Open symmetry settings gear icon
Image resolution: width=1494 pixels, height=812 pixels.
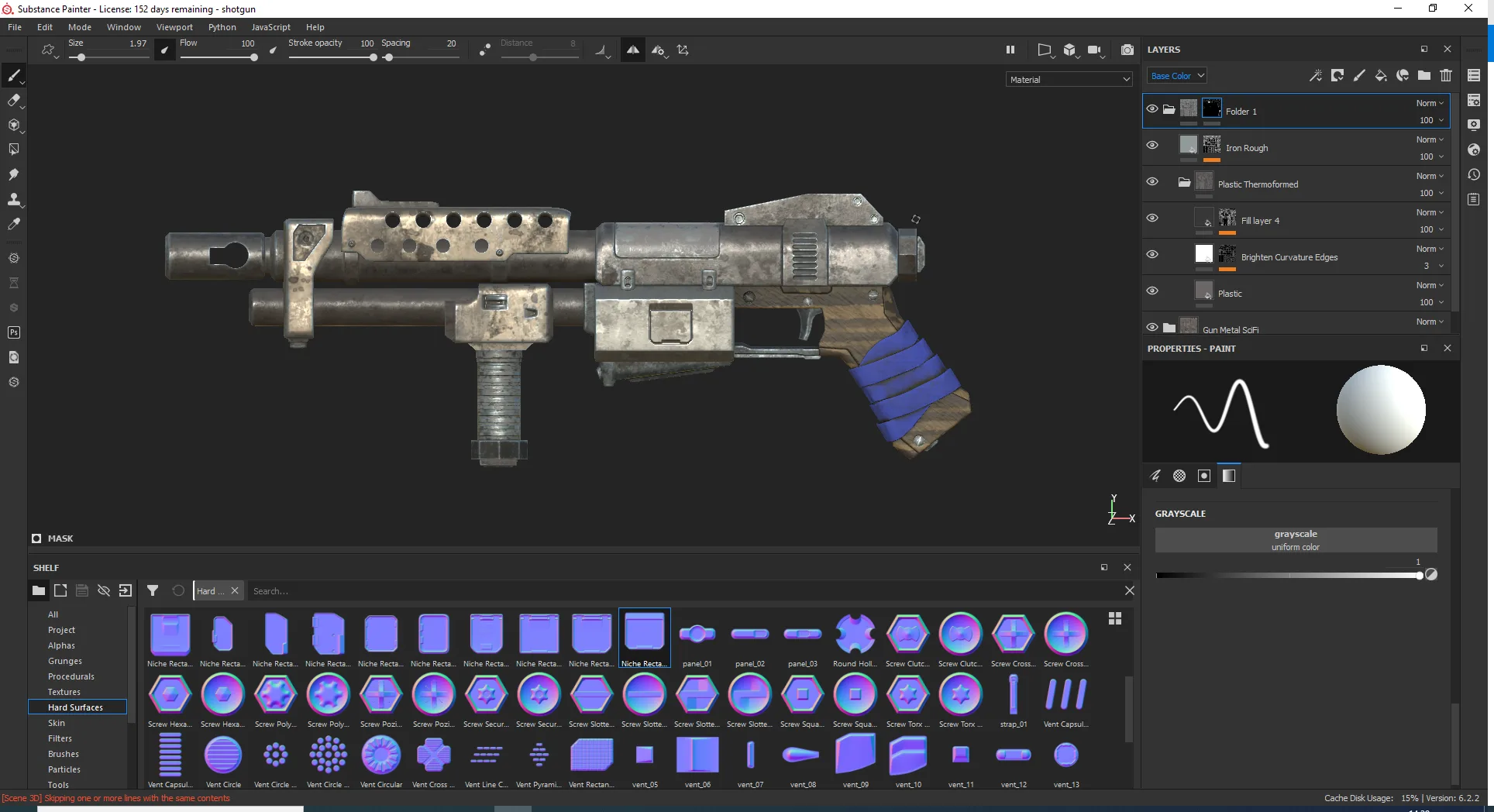658,50
